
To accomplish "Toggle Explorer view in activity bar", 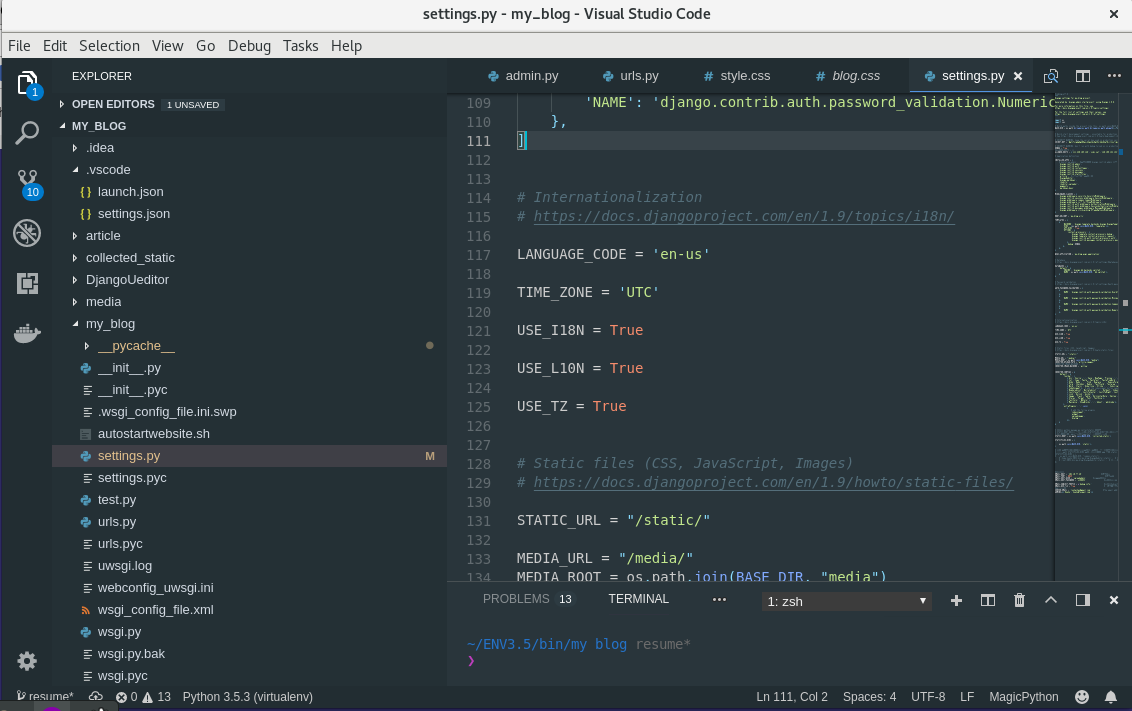I will [x=27, y=82].
